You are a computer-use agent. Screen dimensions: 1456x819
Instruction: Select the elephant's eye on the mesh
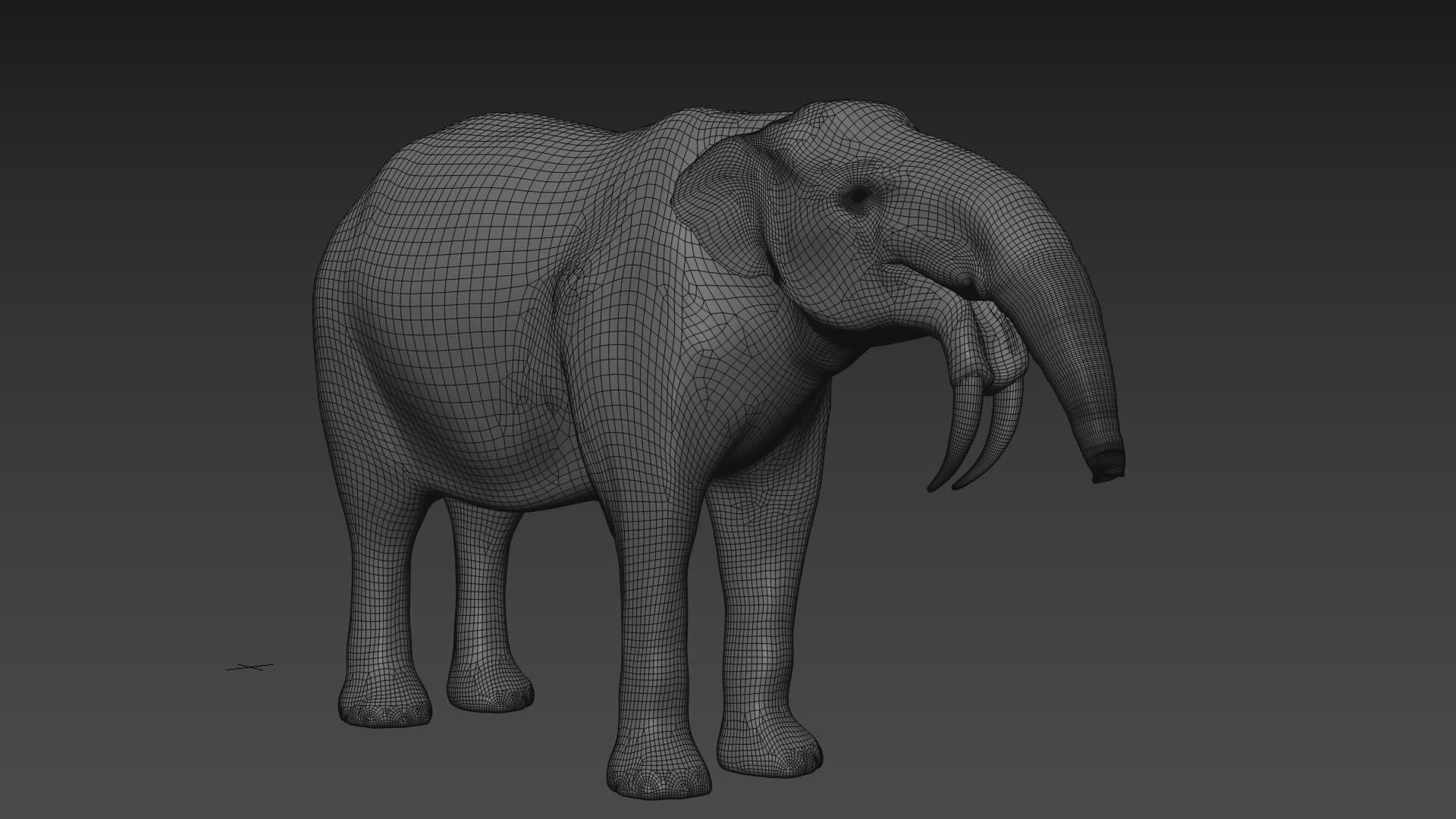[x=859, y=196]
